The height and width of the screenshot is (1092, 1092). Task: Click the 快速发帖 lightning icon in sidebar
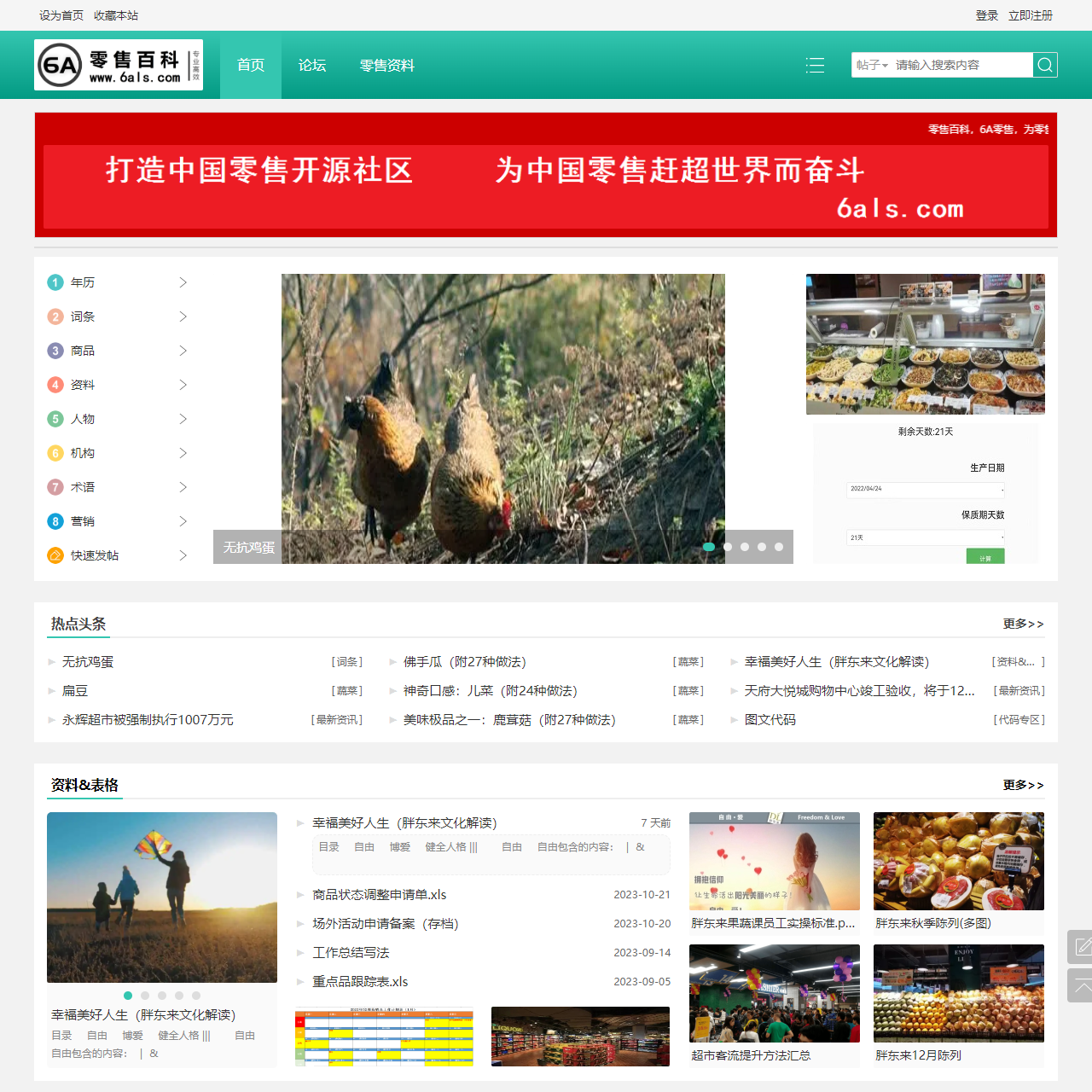55,555
